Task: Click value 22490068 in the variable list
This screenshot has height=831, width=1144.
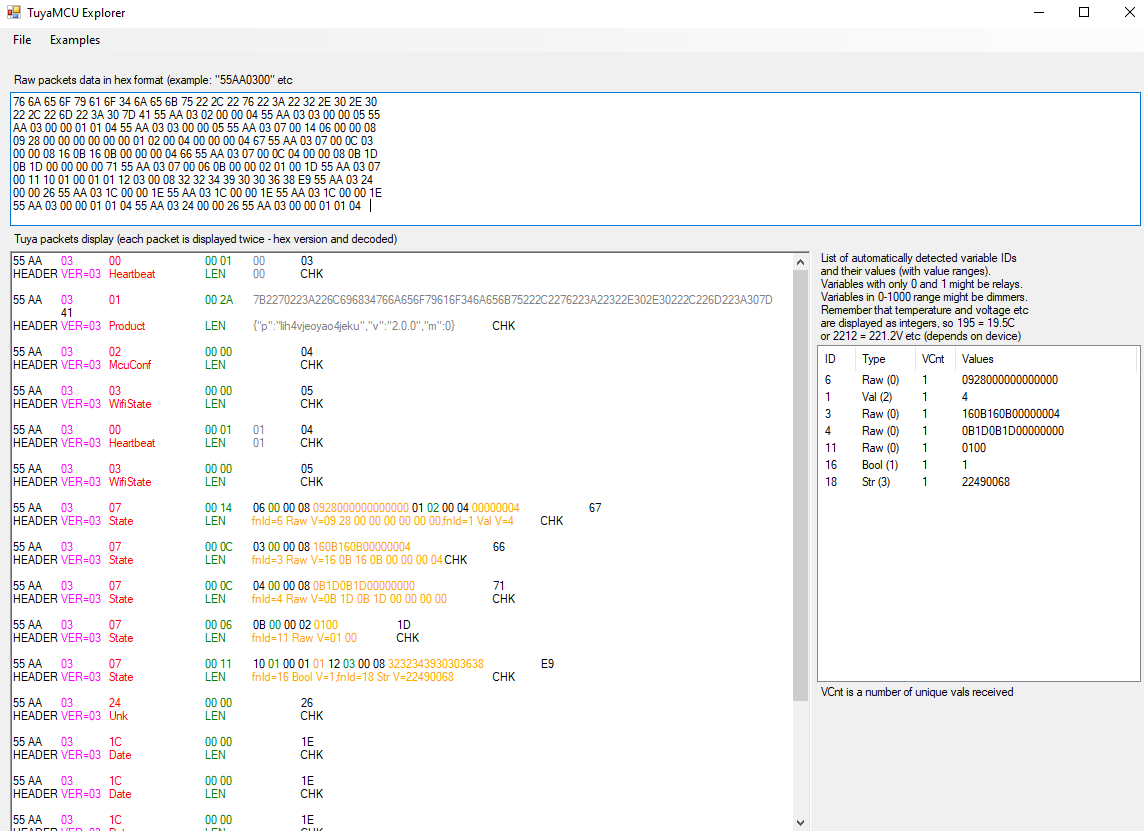Action: tap(986, 482)
